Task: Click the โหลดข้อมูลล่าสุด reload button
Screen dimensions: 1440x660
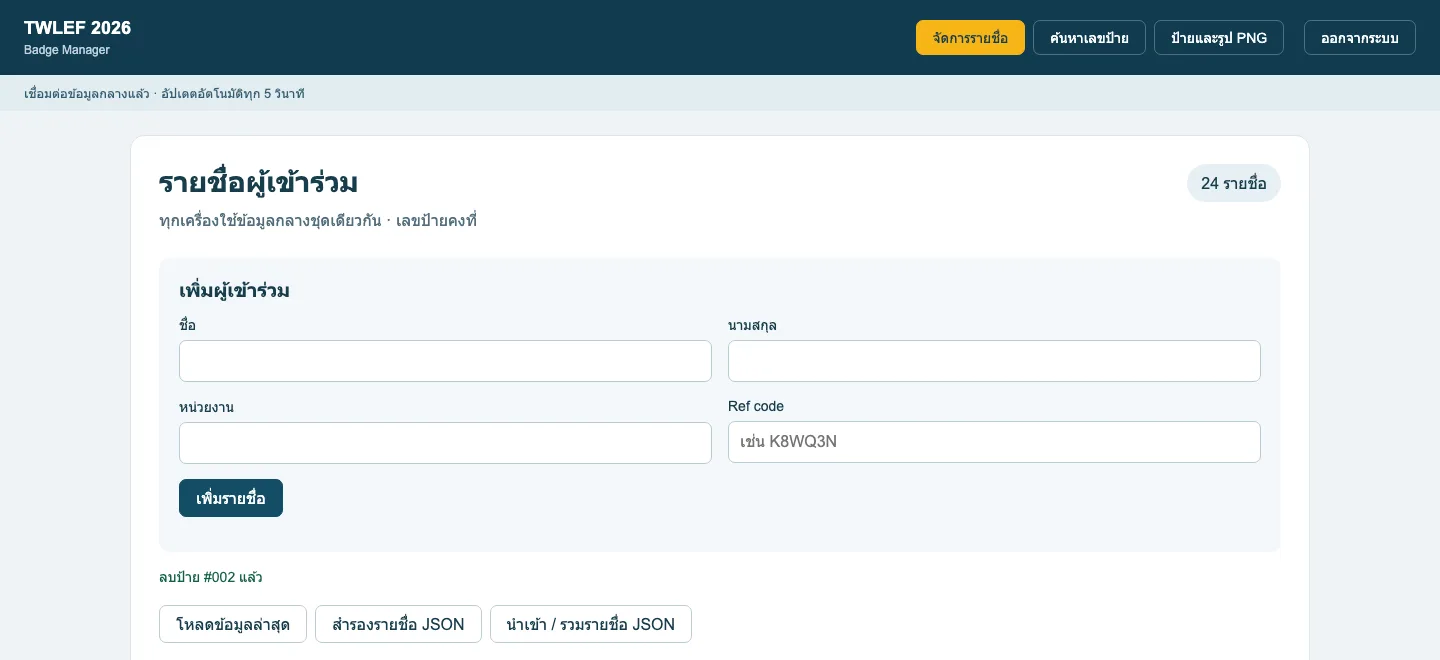Action: tap(233, 624)
